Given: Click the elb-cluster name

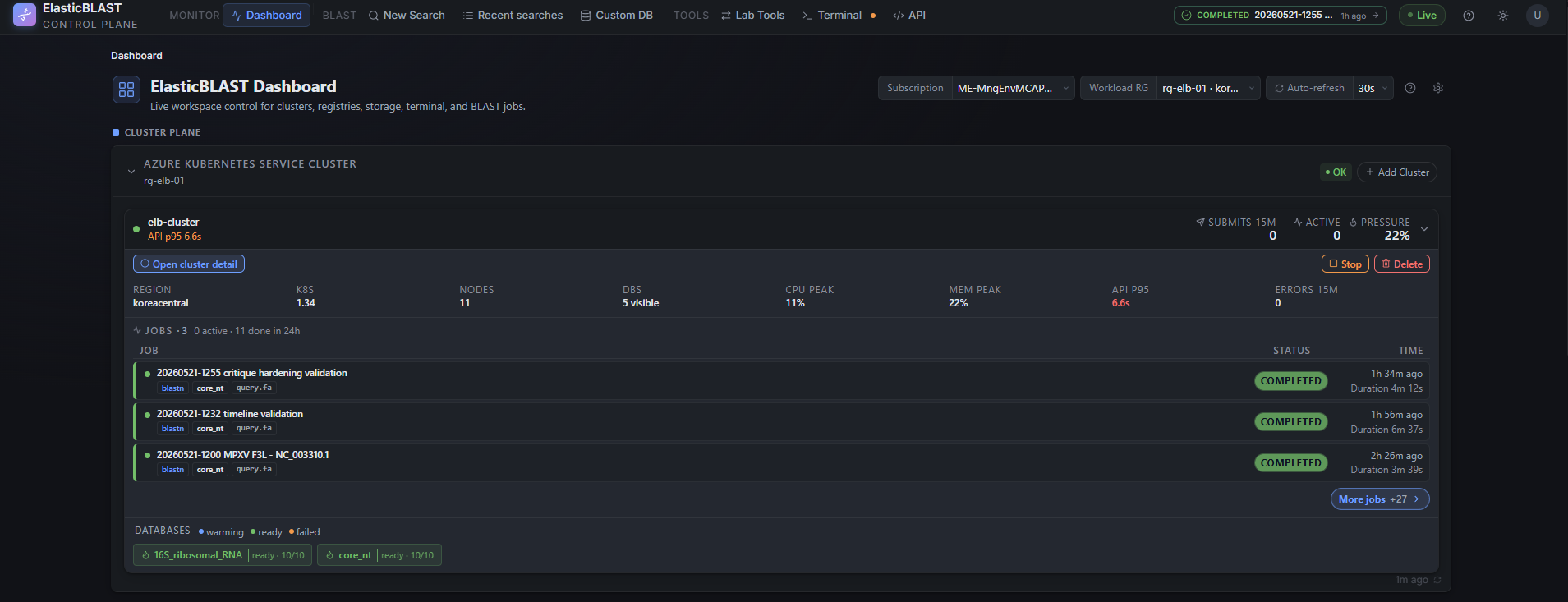Looking at the screenshot, I should [x=173, y=223].
